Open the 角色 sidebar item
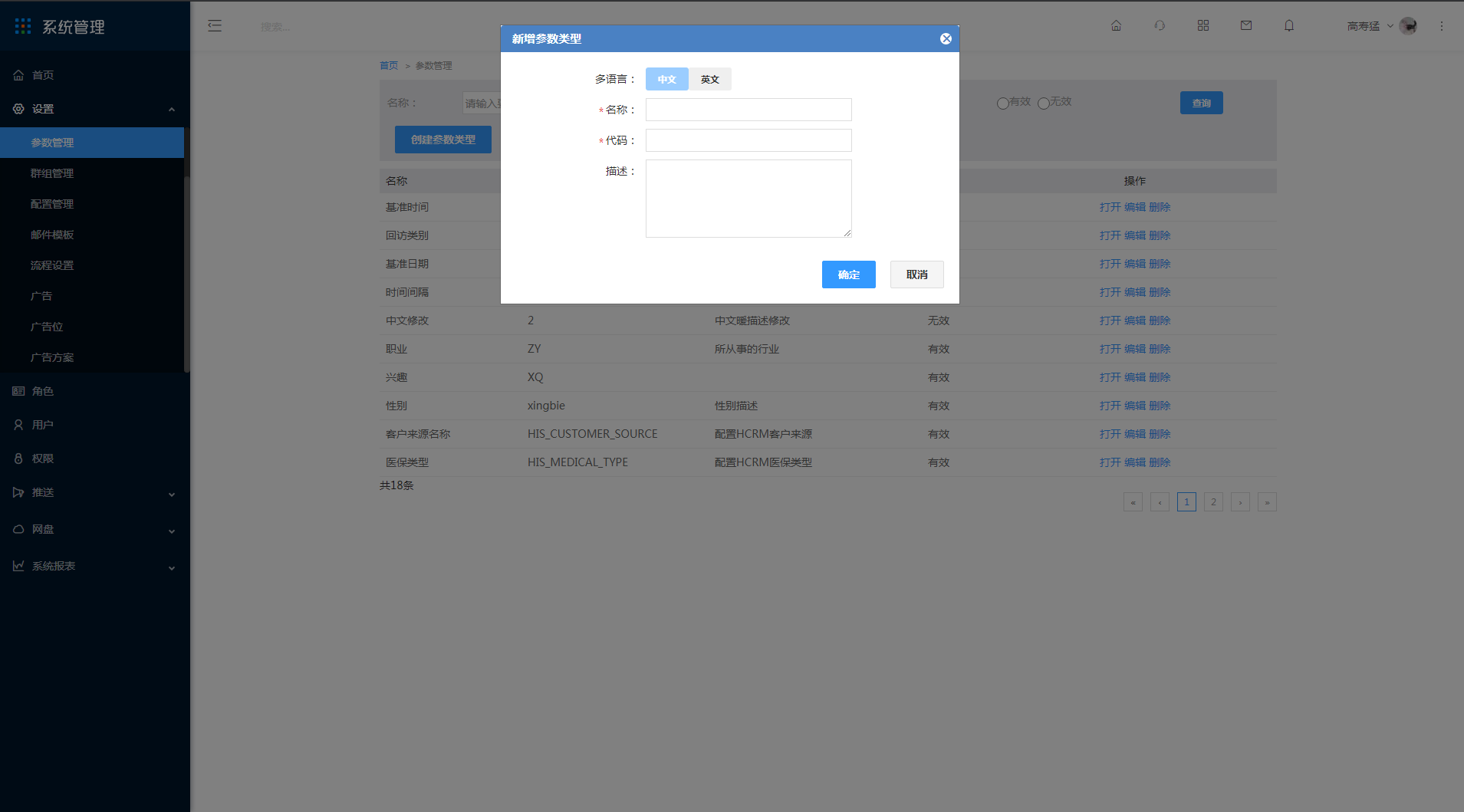 tap(95, 391)
